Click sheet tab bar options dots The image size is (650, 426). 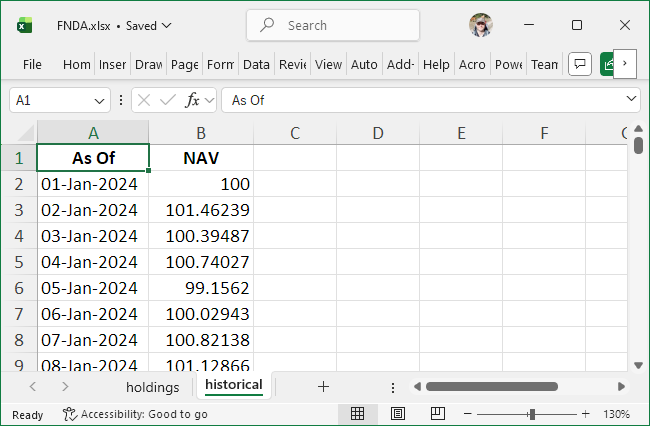[x=393, y=387]
